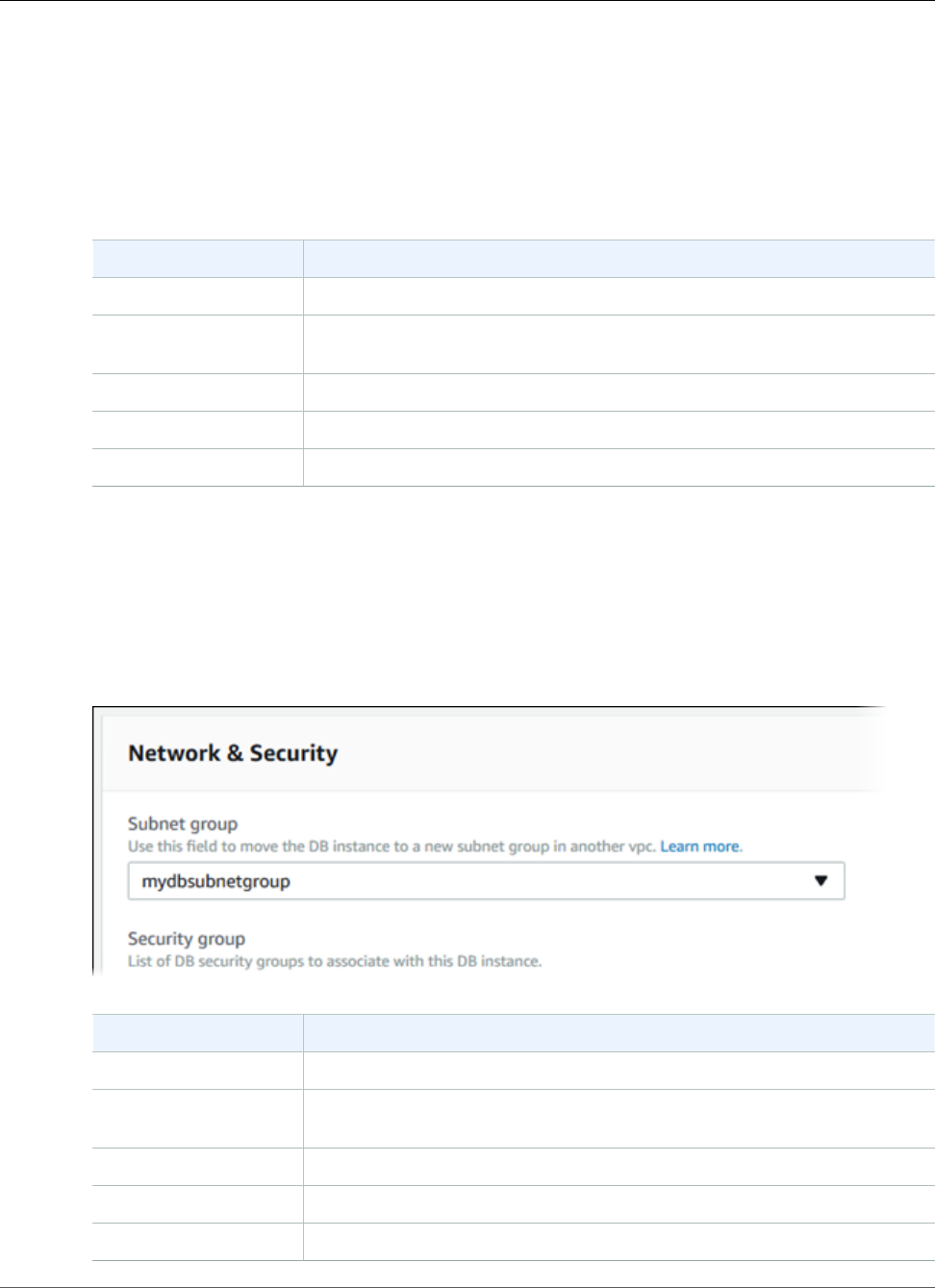Select the upper table's wide header cell
Screen dimensions: 935x1288
point(619,259)
